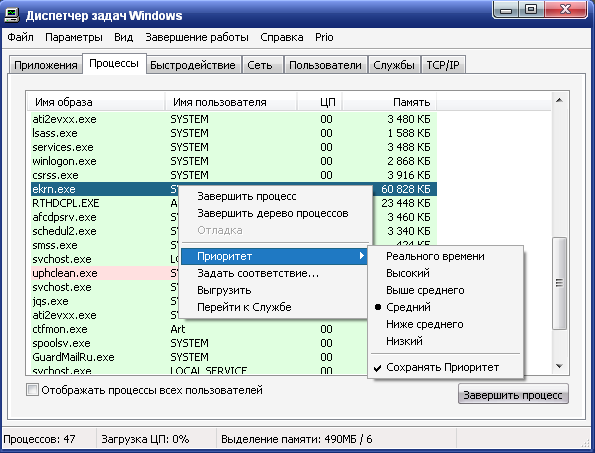This screenshot has height=453, width=595.
Task: Switch to the Приложения tab
Action: coord(46,65)
